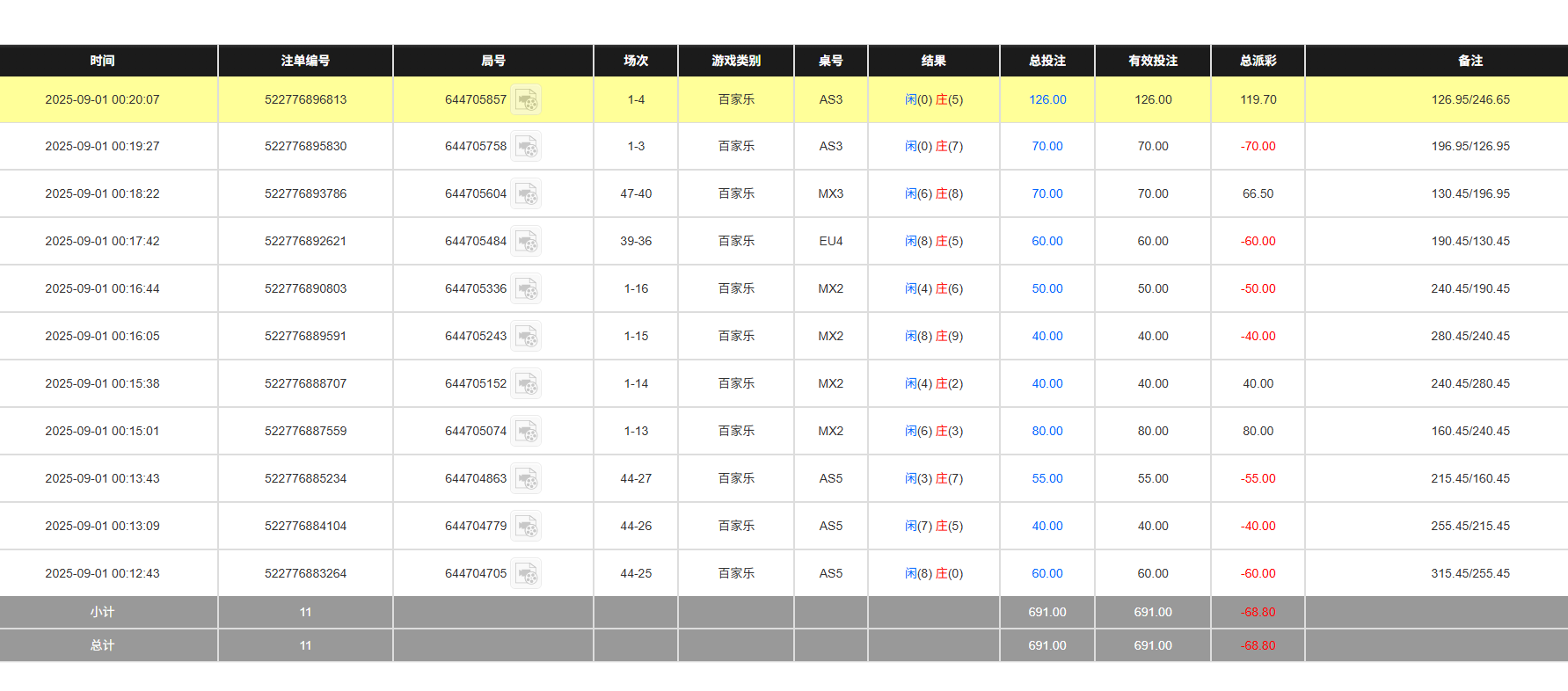Click the 总派彩 column header
This screenshot has height=691, width=1568.
(1258, 61)
